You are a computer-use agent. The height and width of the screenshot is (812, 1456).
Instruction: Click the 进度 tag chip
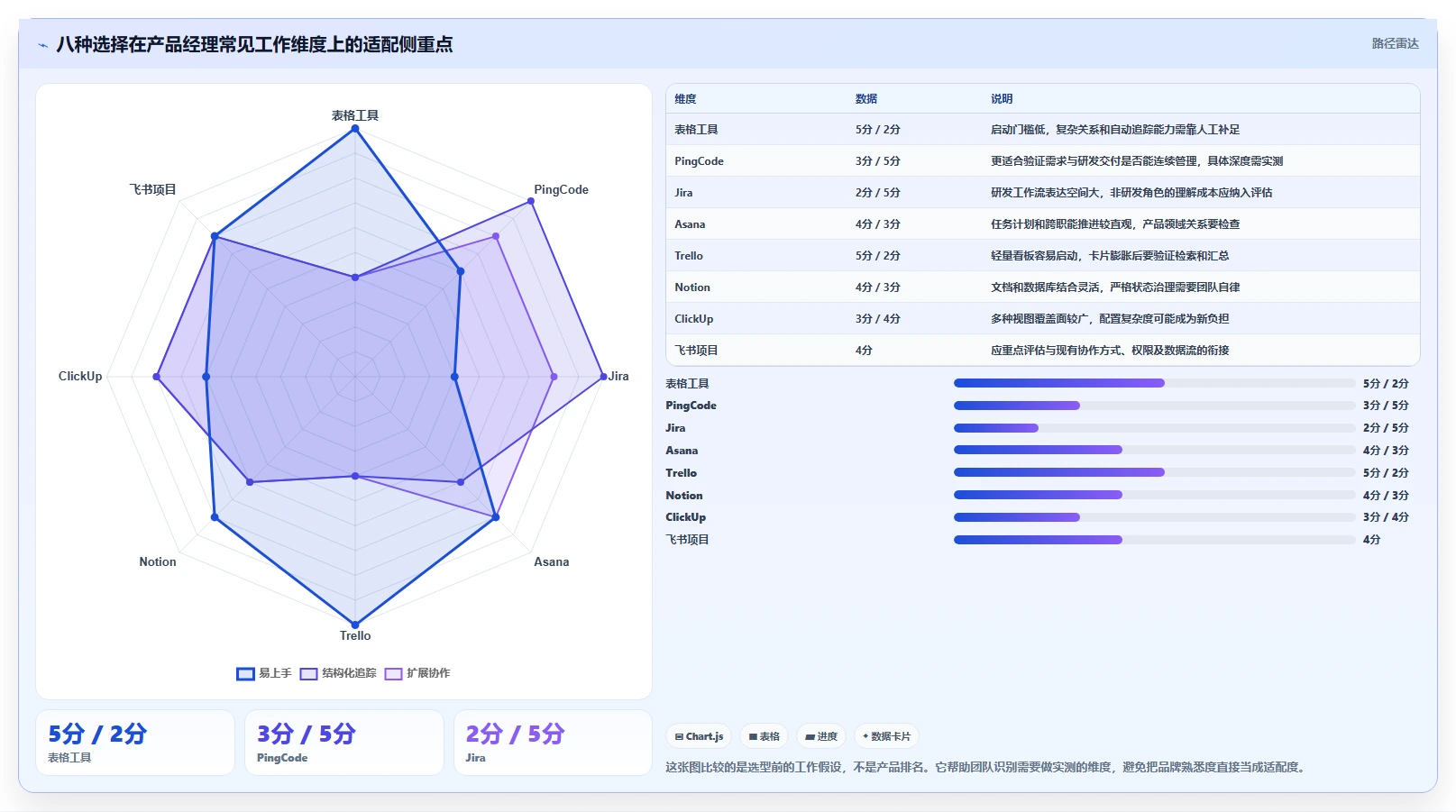click(821, 736)
